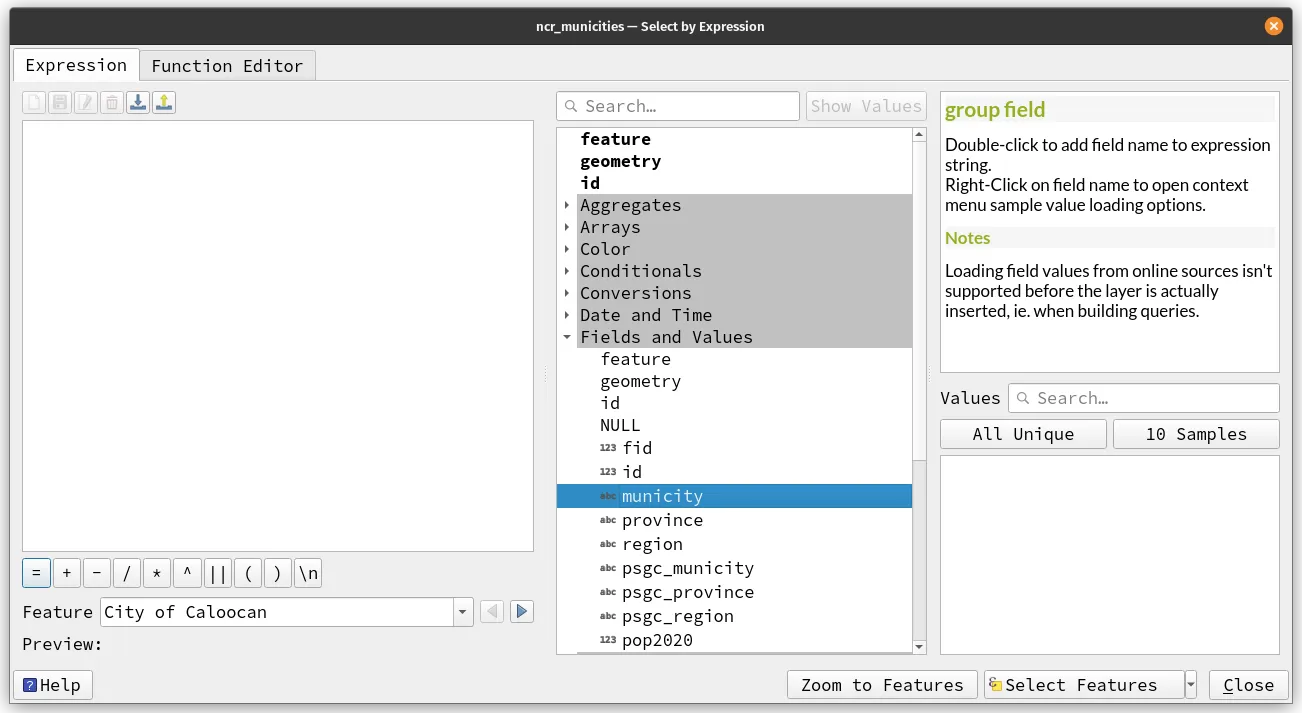Open the Select Features dropdown arrow
Image resolution: width=1302 pixels, height=713 pixels.
coord(1189,685)
